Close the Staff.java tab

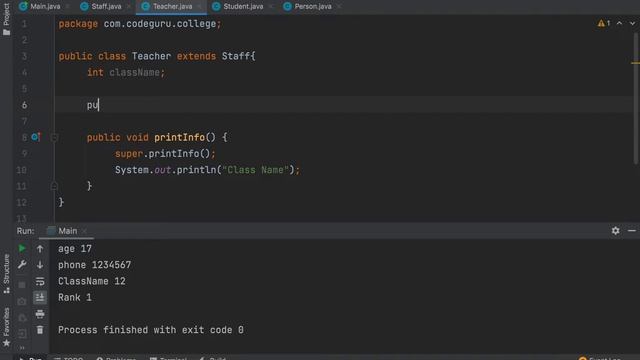pyautogui.click(x=128, y=7)
